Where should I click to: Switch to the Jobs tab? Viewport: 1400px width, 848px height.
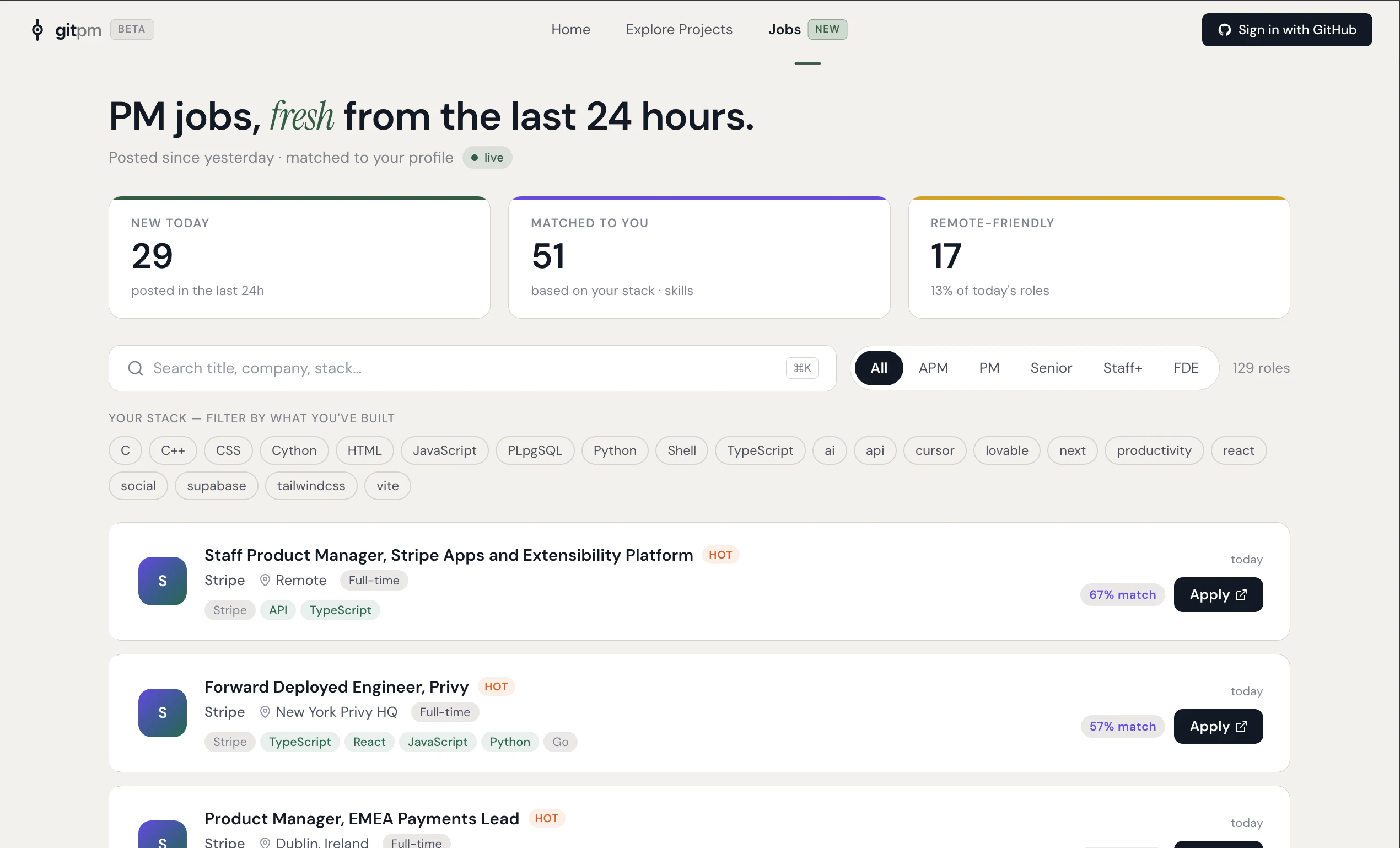pos(784,29)
